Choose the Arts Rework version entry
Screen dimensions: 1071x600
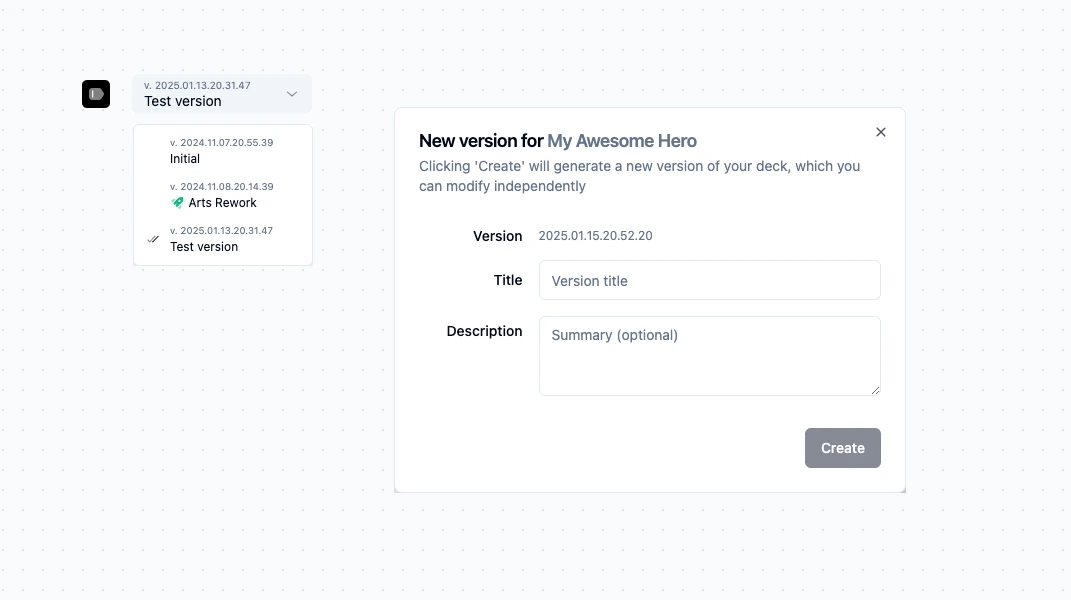[222, 203]
